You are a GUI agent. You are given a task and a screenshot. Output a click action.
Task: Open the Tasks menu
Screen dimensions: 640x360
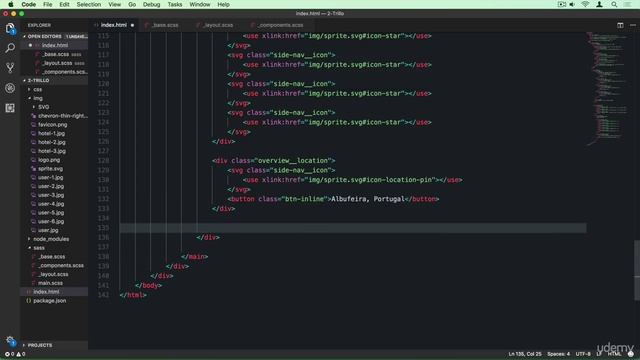pyautogui.click(x=175, y=4)
